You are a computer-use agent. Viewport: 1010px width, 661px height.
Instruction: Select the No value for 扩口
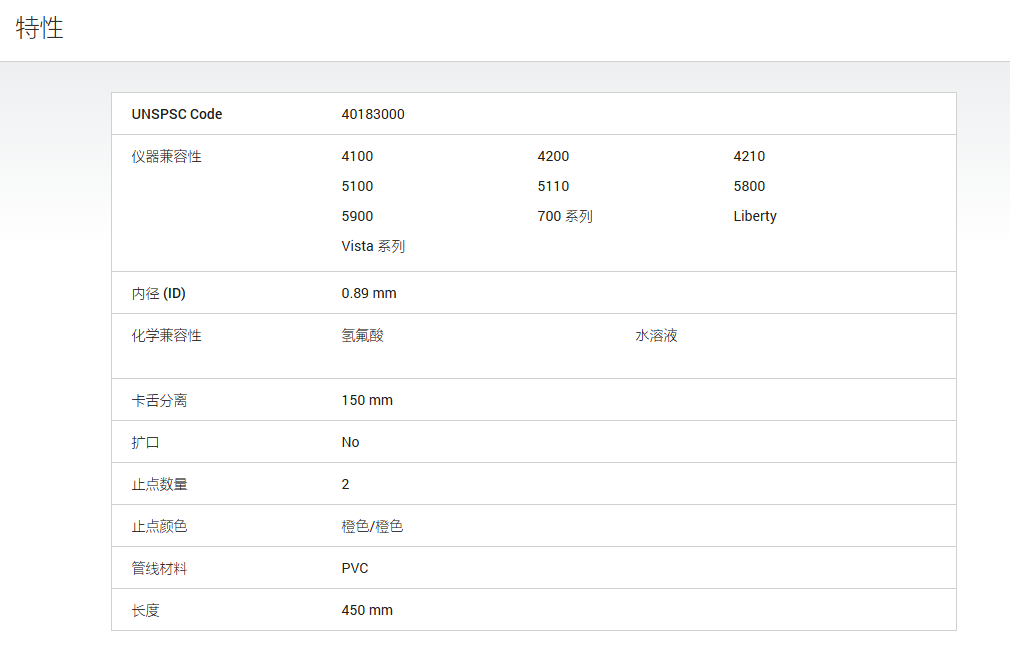point(350,442)
